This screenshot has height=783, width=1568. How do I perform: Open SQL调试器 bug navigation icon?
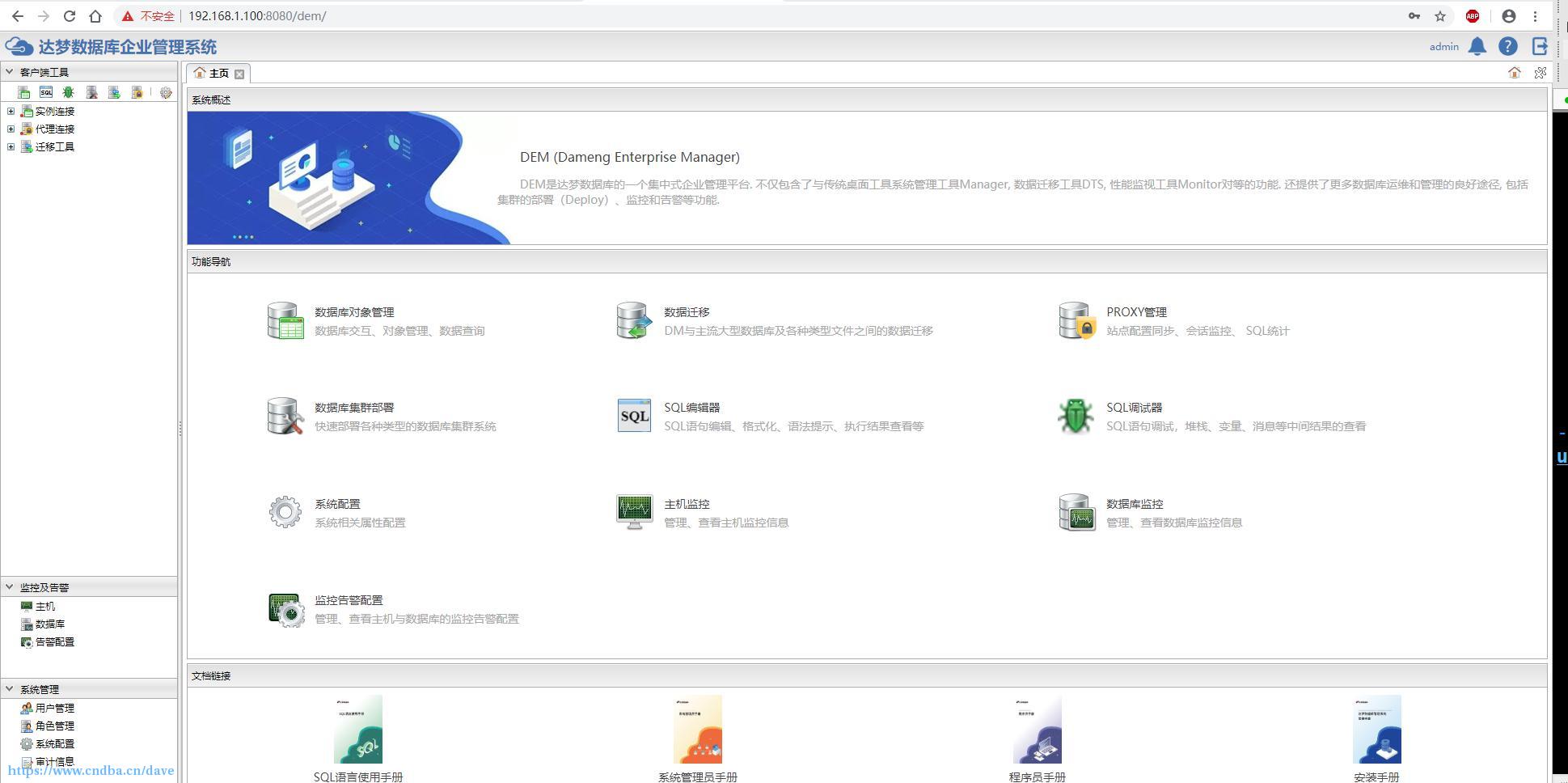(1076, 417)
